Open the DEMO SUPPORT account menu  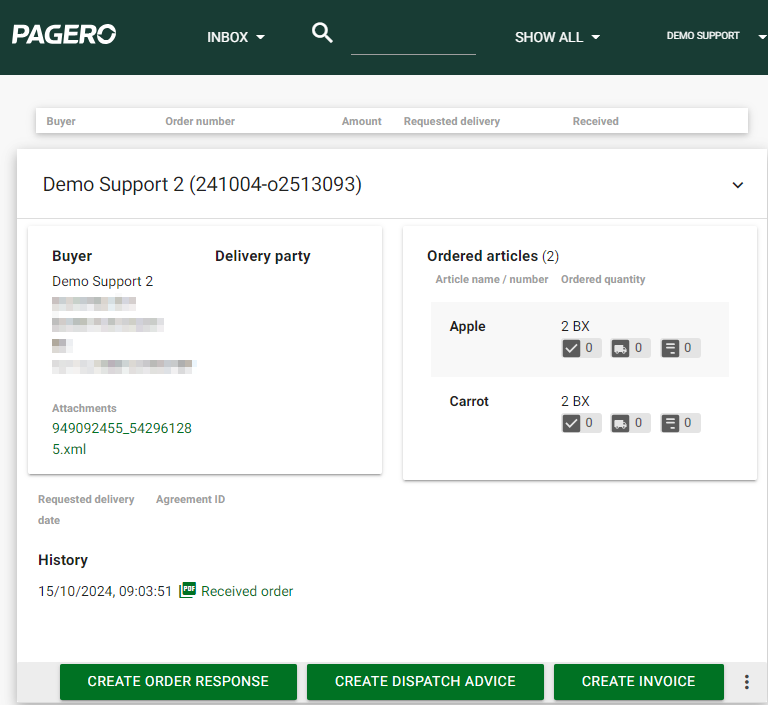[716, 36]
